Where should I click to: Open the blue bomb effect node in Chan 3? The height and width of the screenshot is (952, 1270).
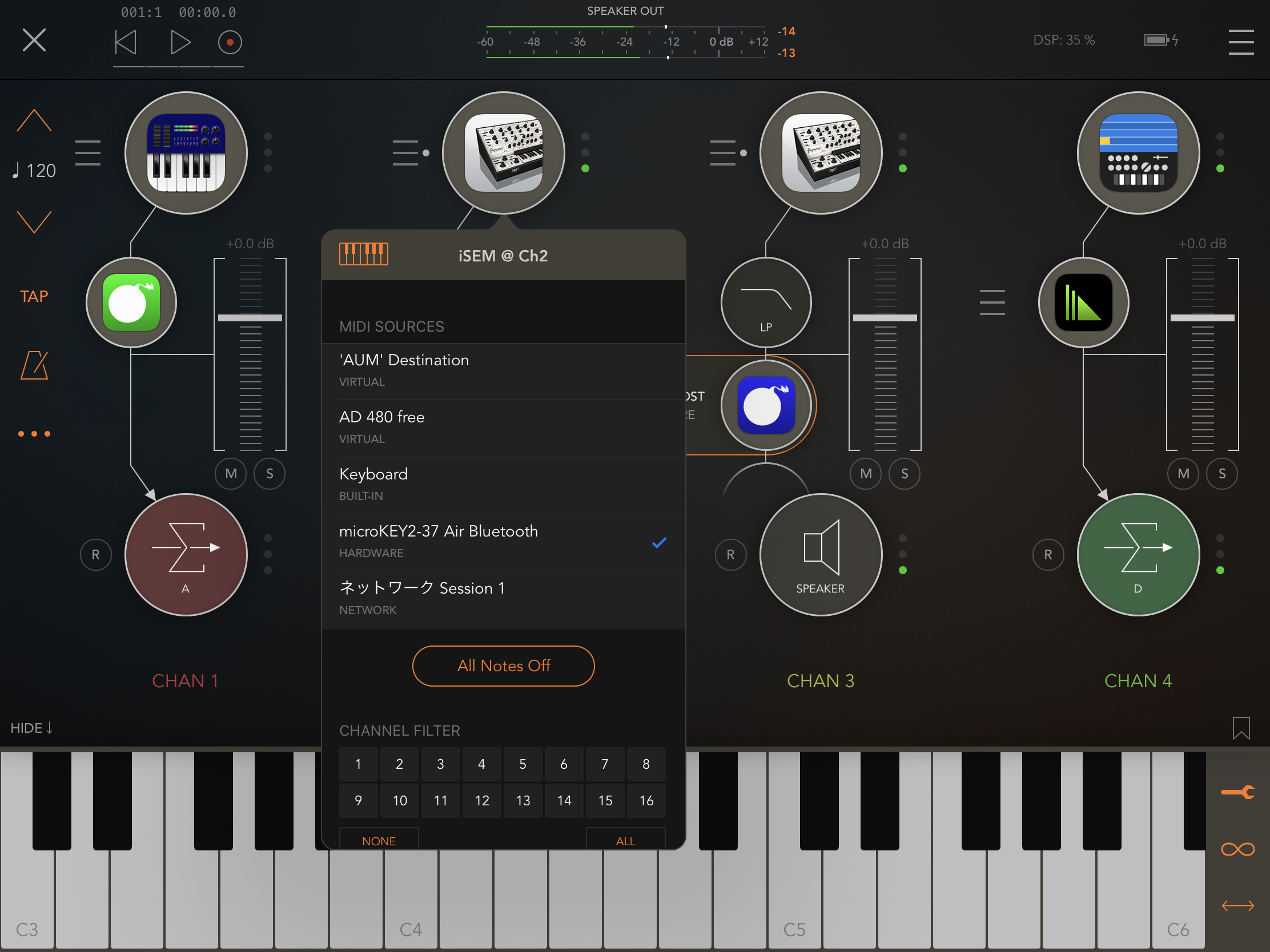pos(766,405)
